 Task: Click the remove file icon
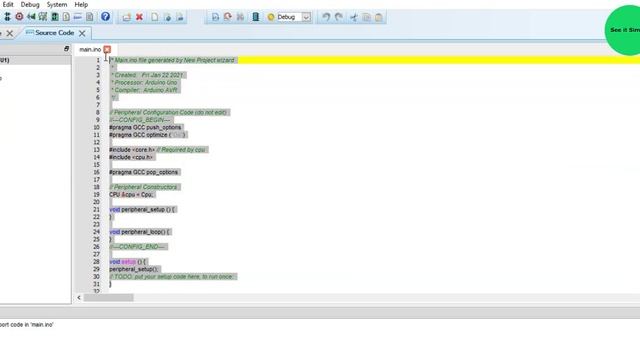(180, 17)
